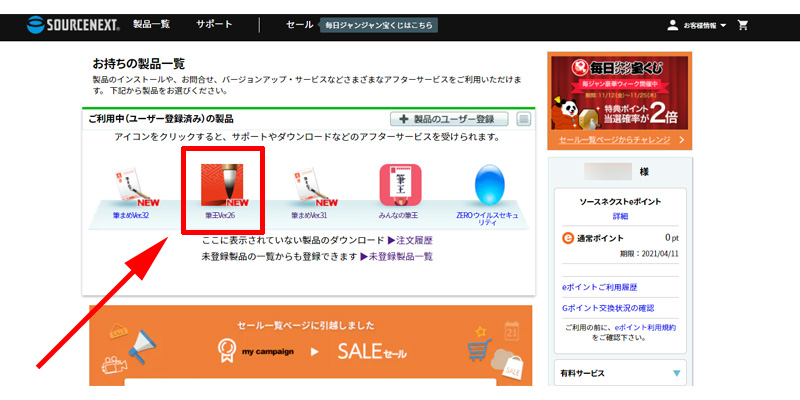Click the orange SALEセール banner
The width and height of the screenshot is (800, 400).
310,346
